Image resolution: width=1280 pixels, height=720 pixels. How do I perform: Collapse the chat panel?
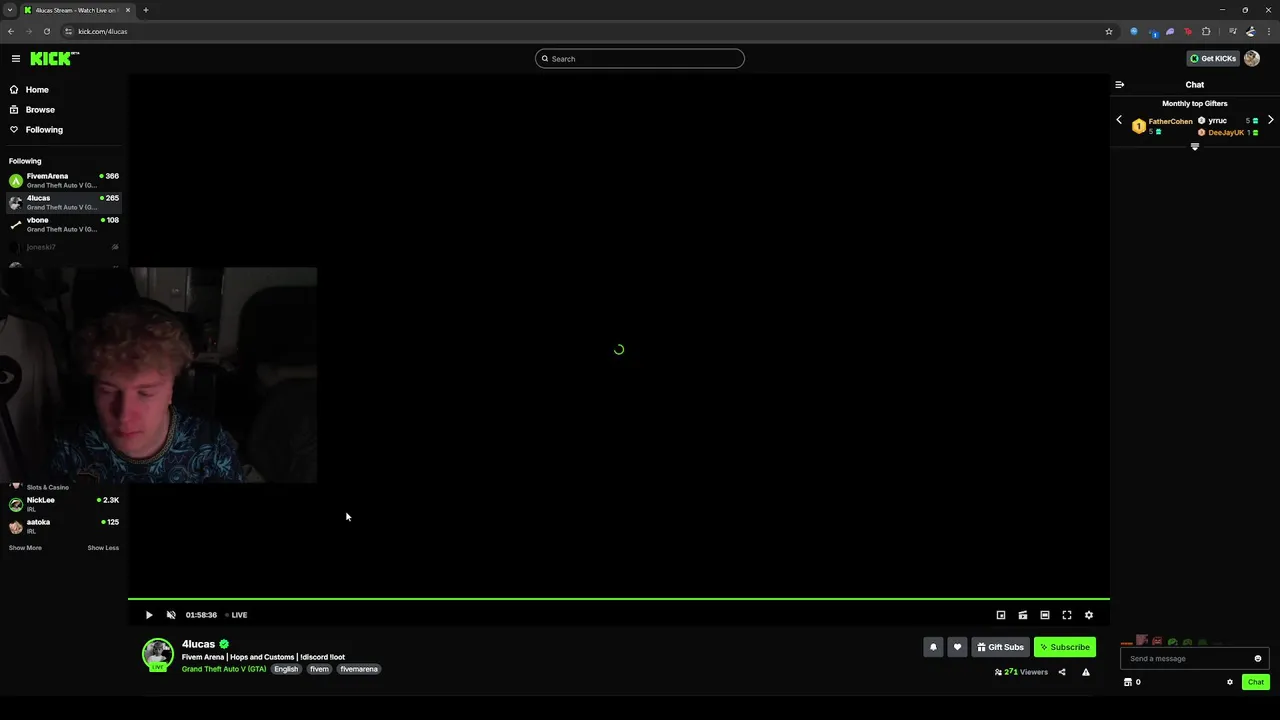[1119, 85]
